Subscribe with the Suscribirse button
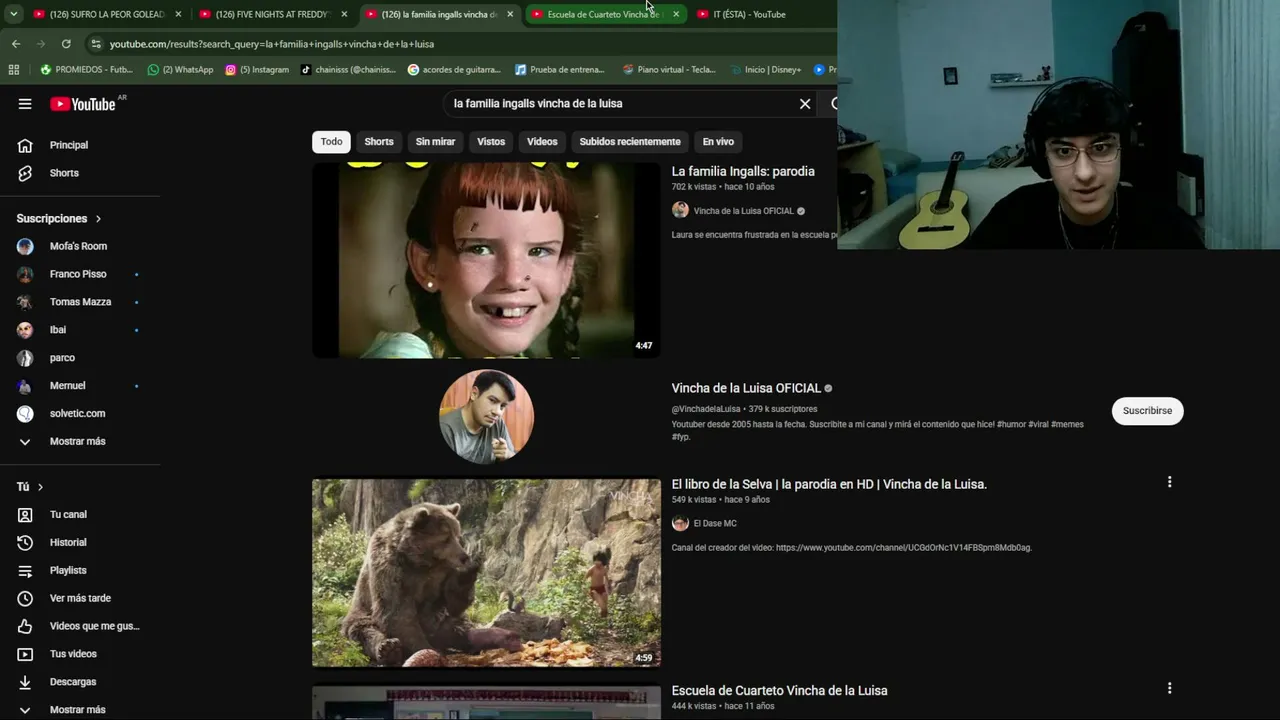Image resolution: width=1280 pixels, height=720 pixels. pyautogui.click(x=1147, y=411)
